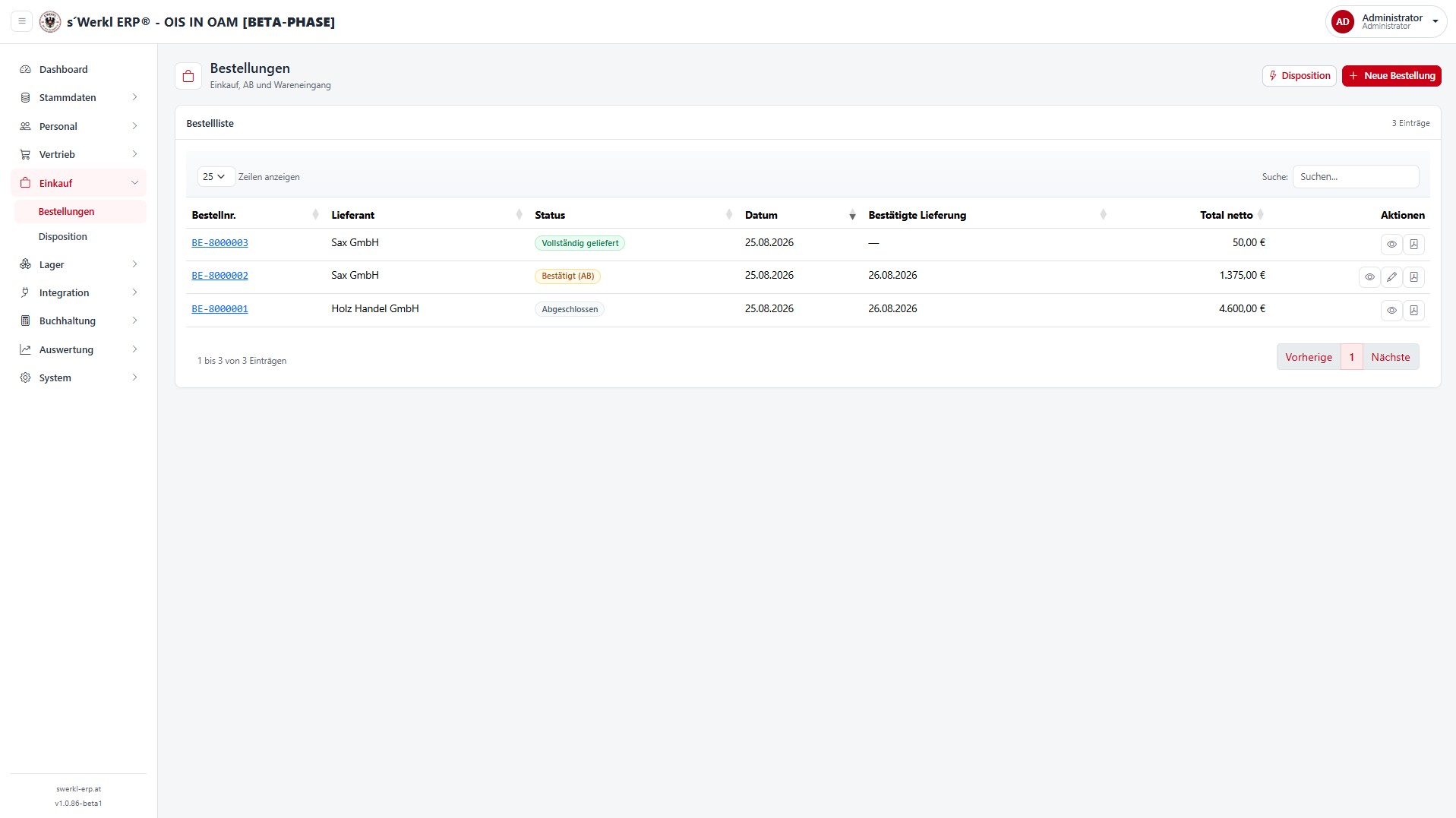
Task: Sort table by Status column
Action: point(633,215)
